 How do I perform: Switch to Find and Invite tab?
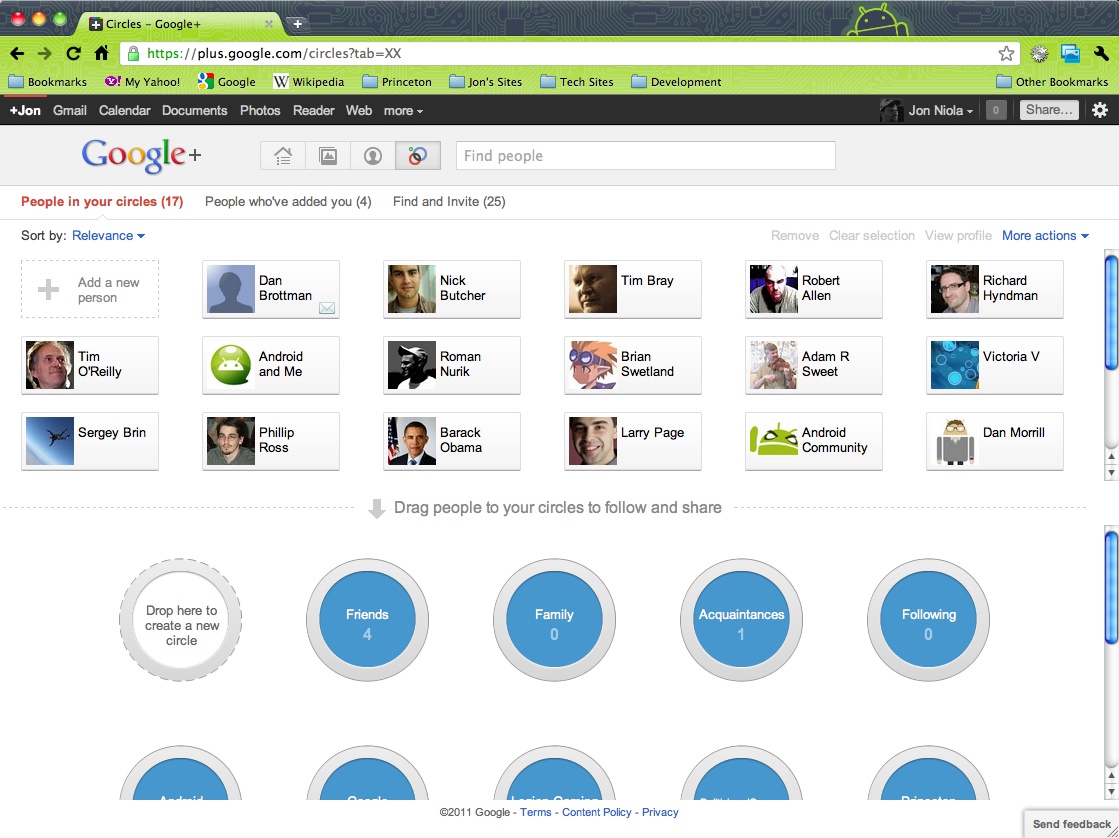pyautogui.click(x=449, y=201)
